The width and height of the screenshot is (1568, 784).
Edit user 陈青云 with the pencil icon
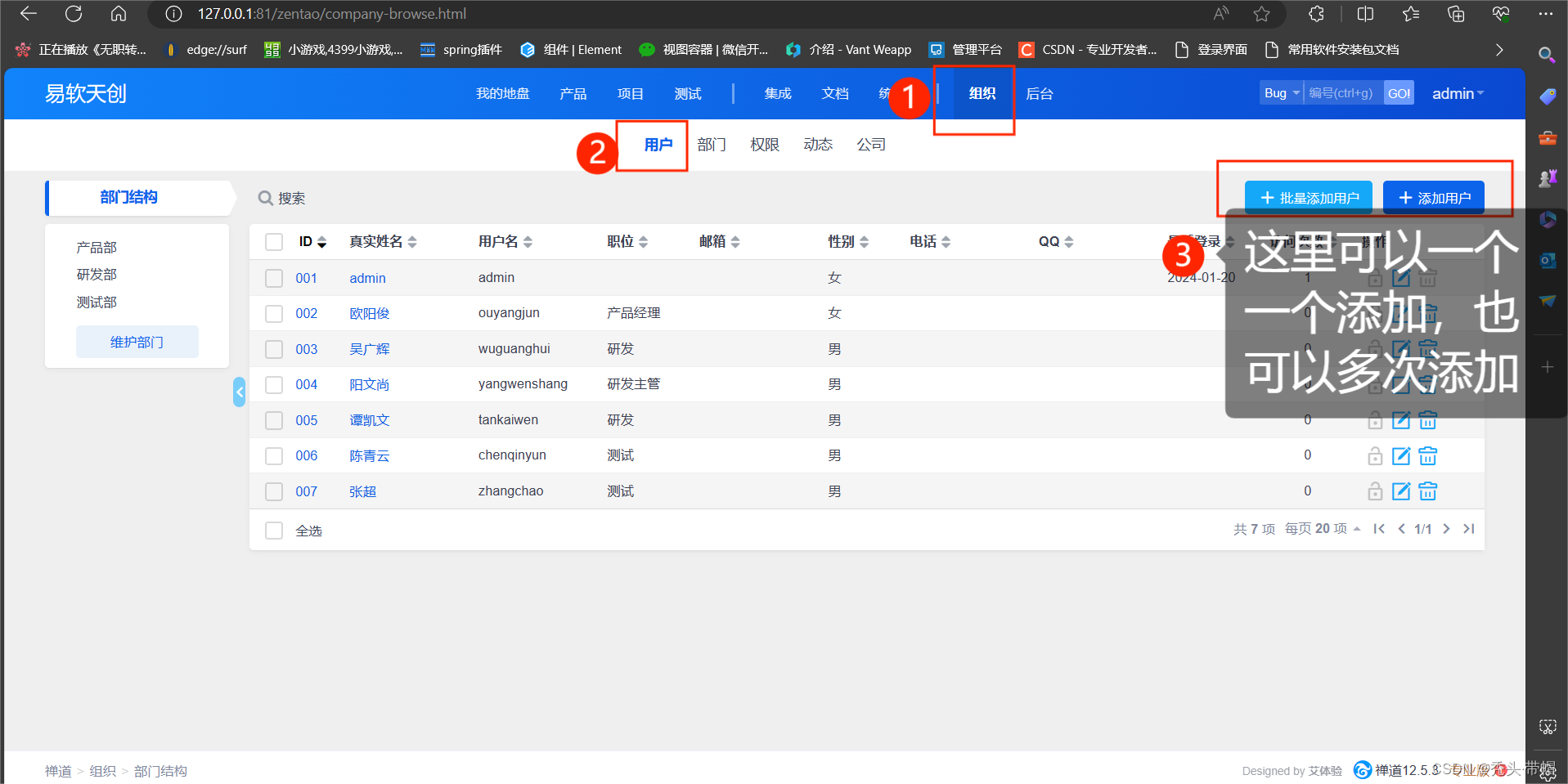pos(1401,455)
